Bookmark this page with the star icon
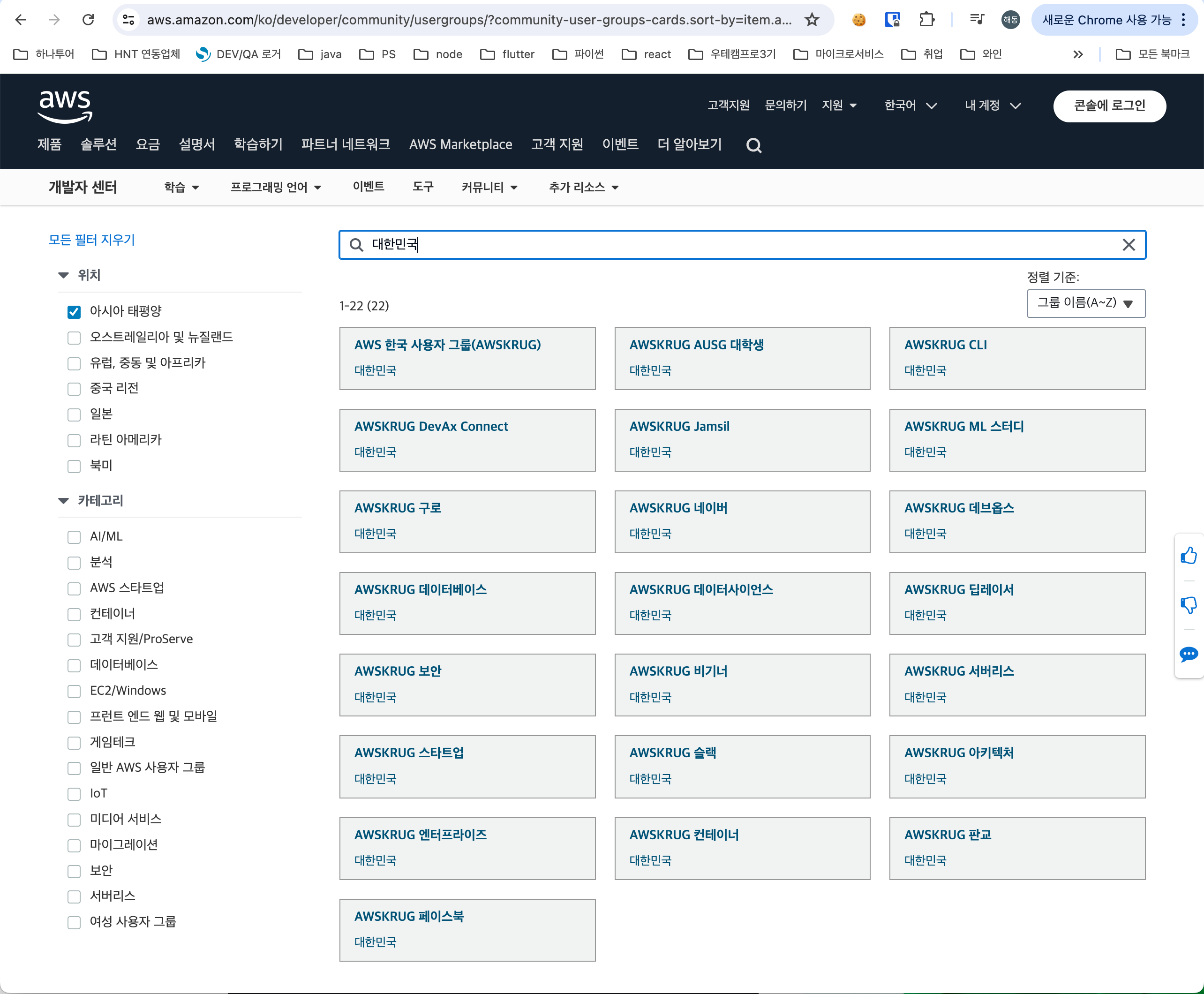The width and height of the screenshot is (1204, 994). point(811,20)
